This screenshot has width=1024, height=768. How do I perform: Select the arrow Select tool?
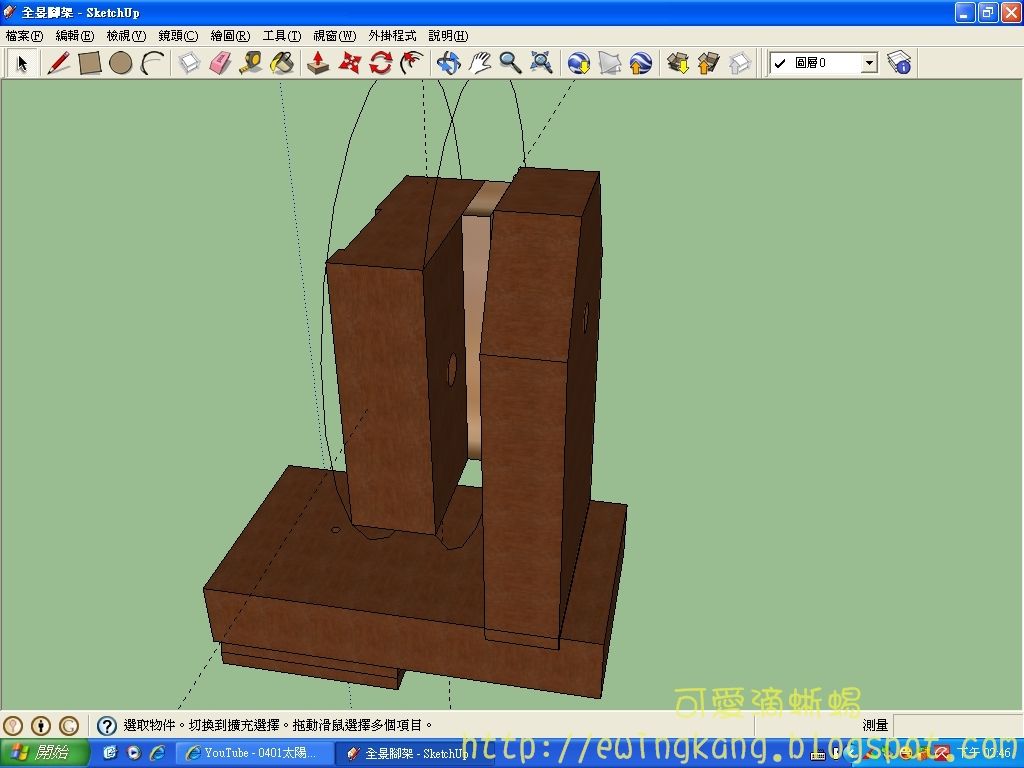(23, 63)
